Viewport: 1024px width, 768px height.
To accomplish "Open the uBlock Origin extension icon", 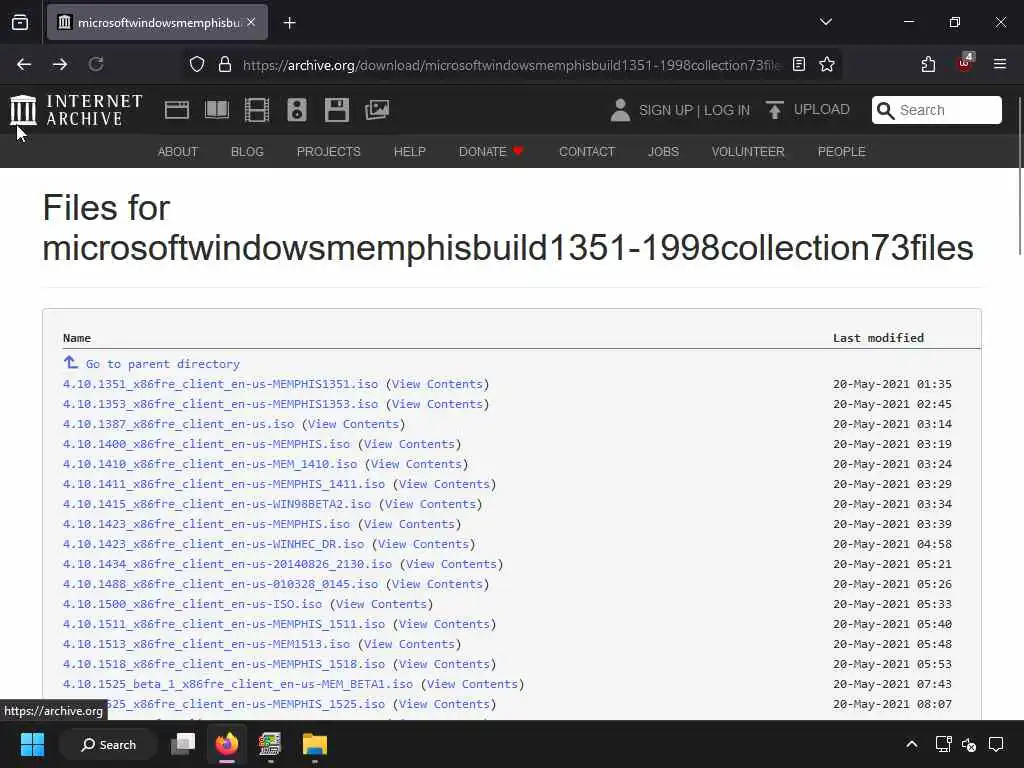I will [965, 63].
